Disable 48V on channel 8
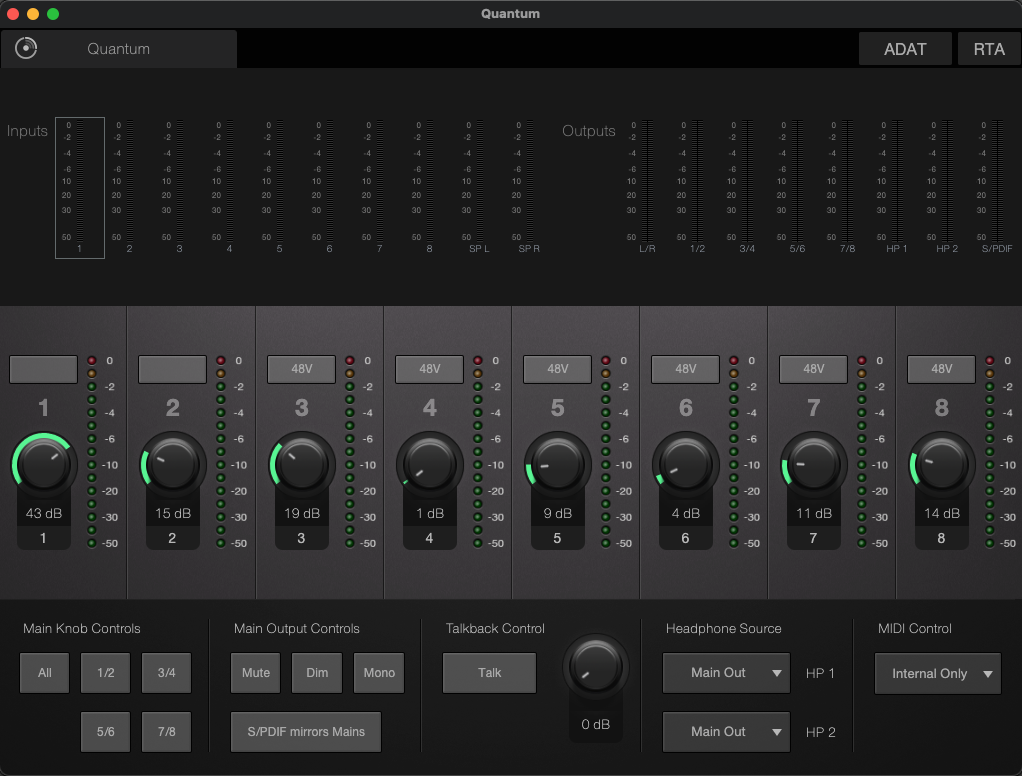 [941, 369]
